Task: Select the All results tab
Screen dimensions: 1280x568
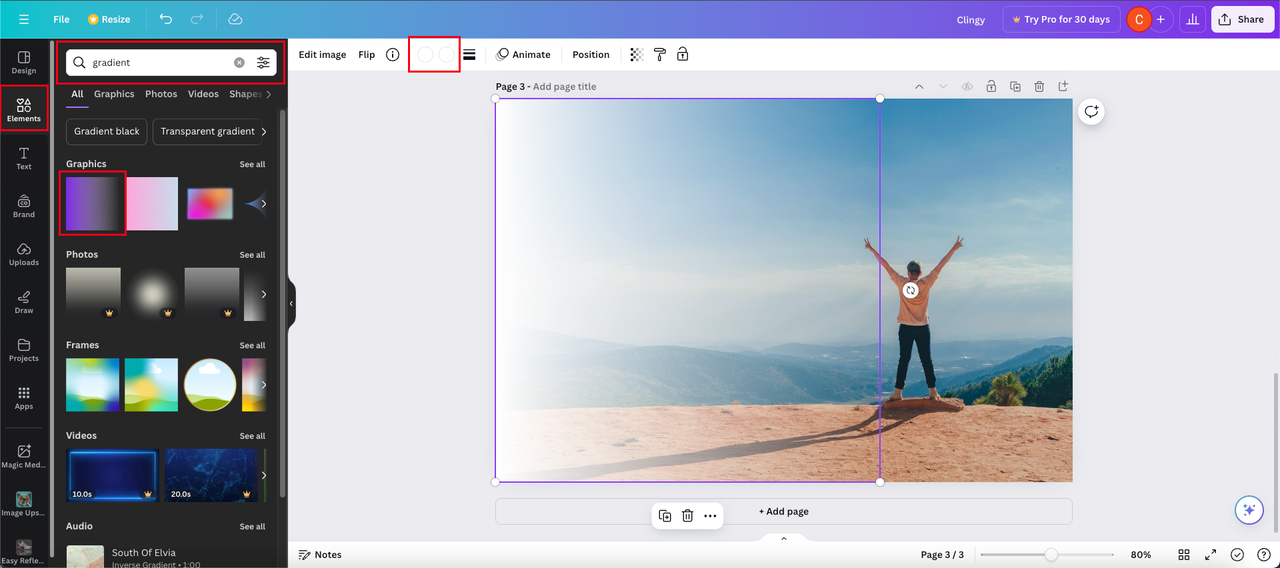Action: (77, 94)
